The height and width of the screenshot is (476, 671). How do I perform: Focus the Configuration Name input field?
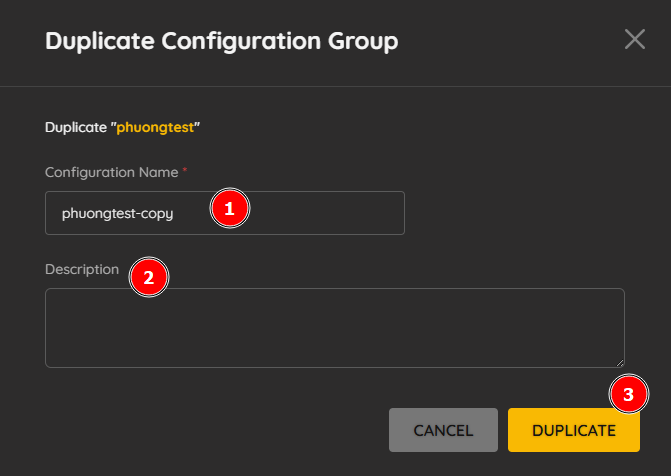click(225, 213)
